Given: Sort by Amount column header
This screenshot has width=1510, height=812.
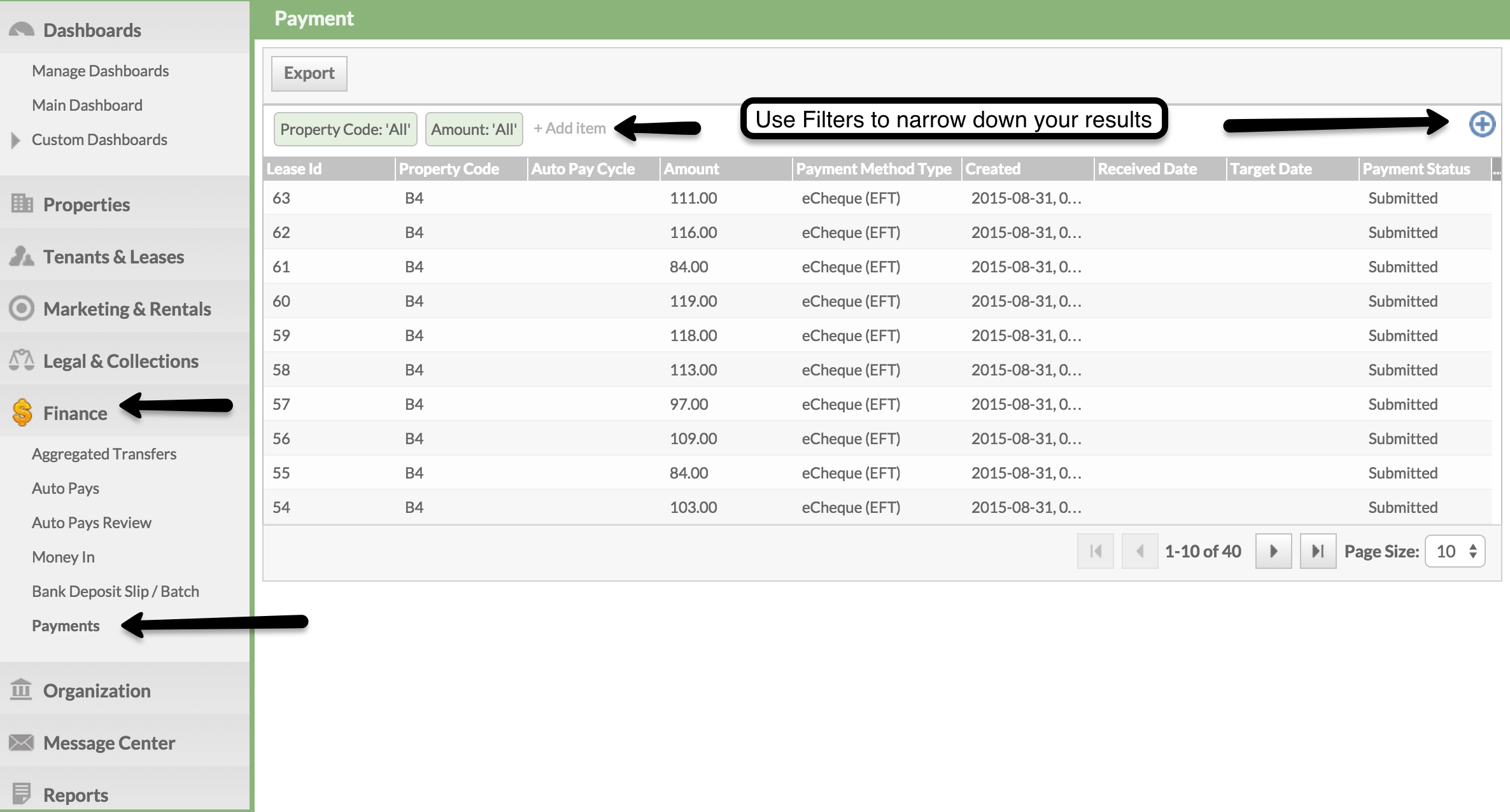Looking at the screenshot, I should tap(691, 169).
